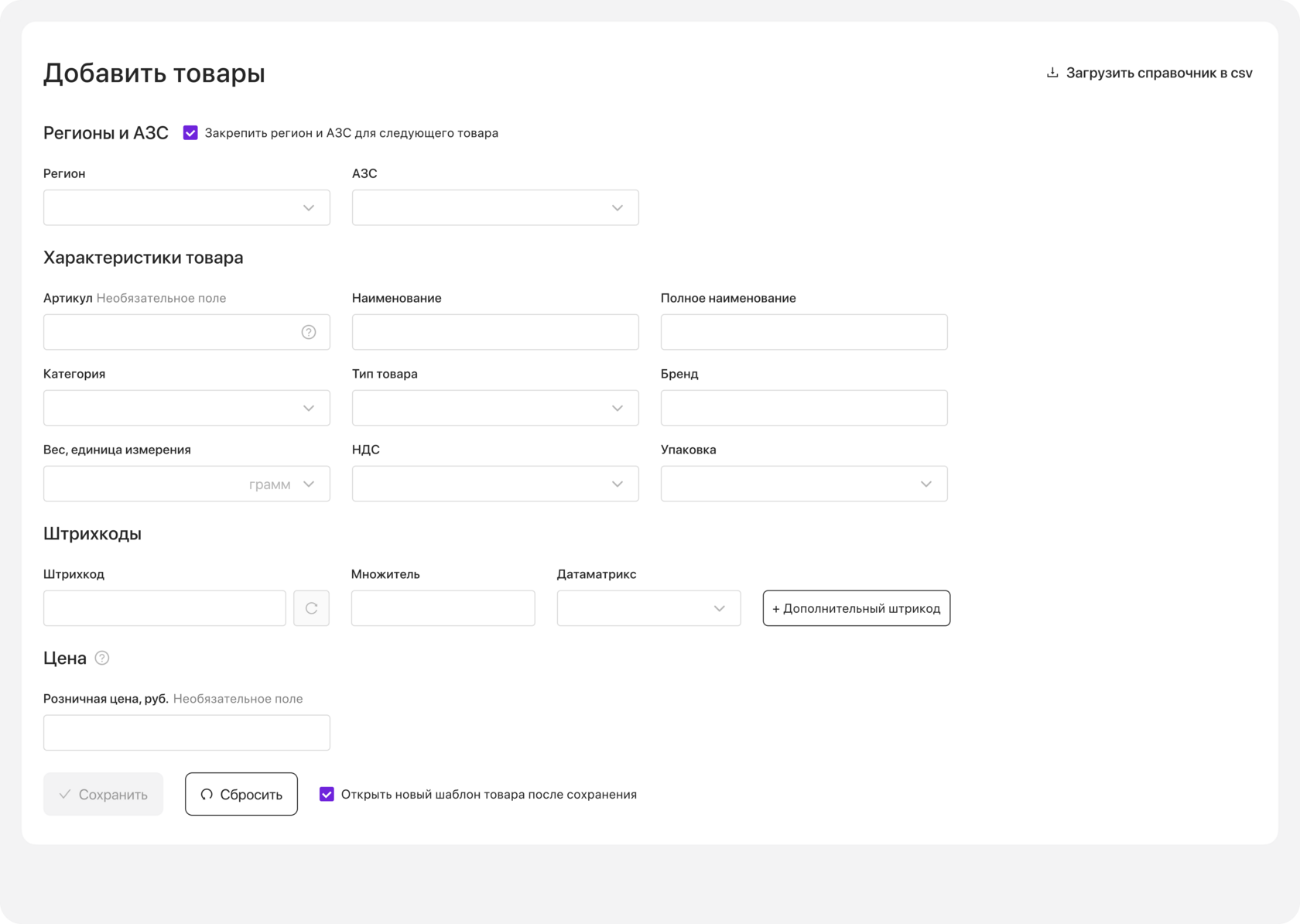Focus the Наименование input field

point(495,332)
